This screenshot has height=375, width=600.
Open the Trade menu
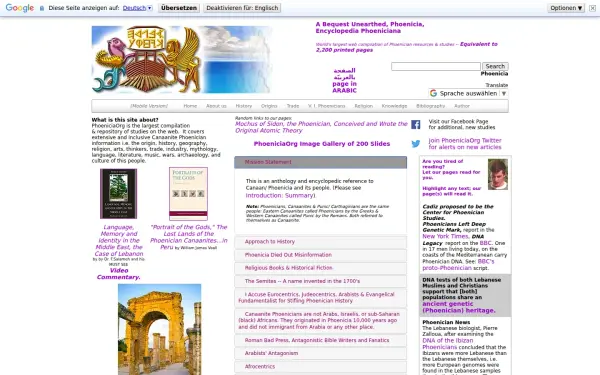(x=293, y=106)
